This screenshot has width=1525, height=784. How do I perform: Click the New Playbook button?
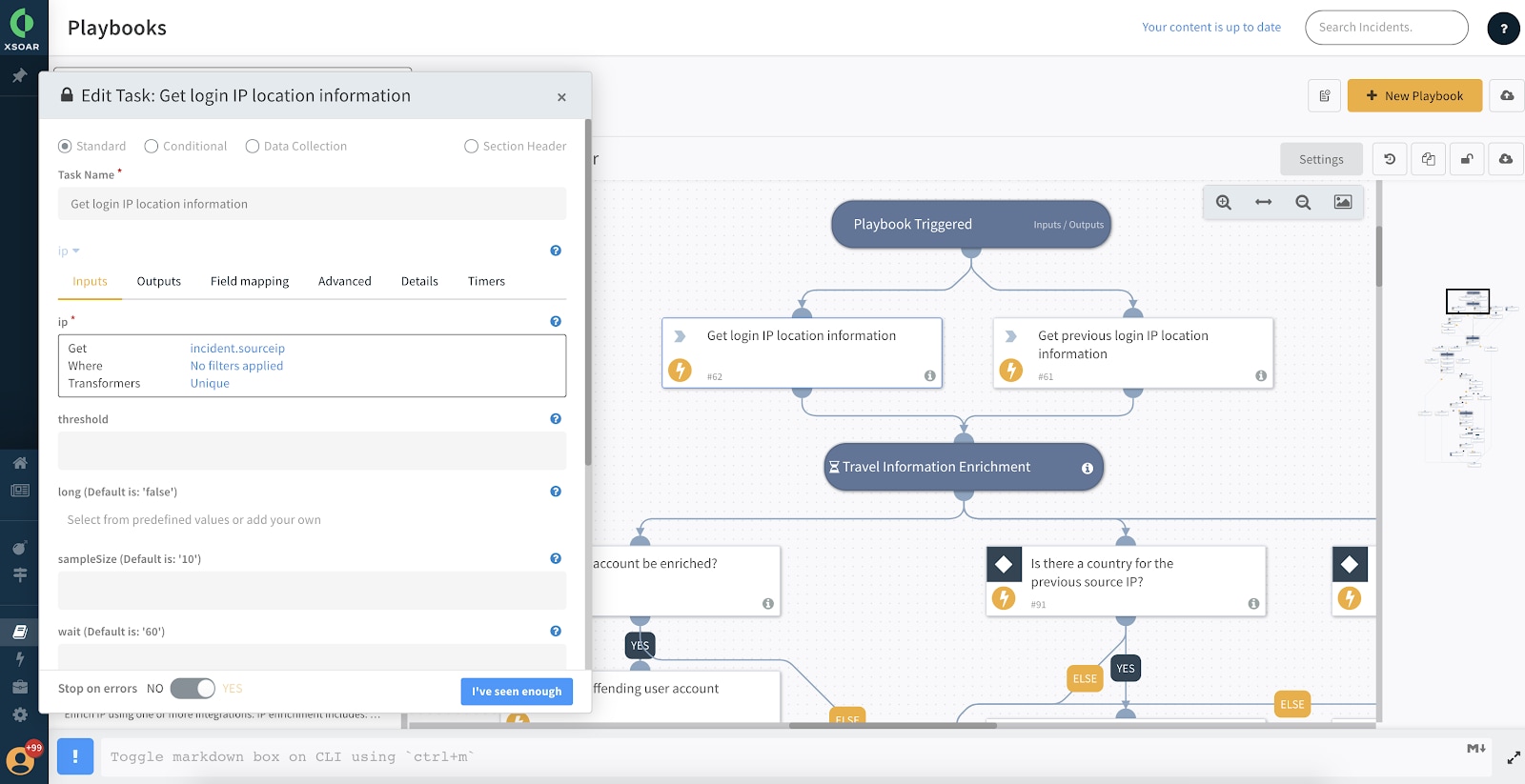coord(1413,95)
